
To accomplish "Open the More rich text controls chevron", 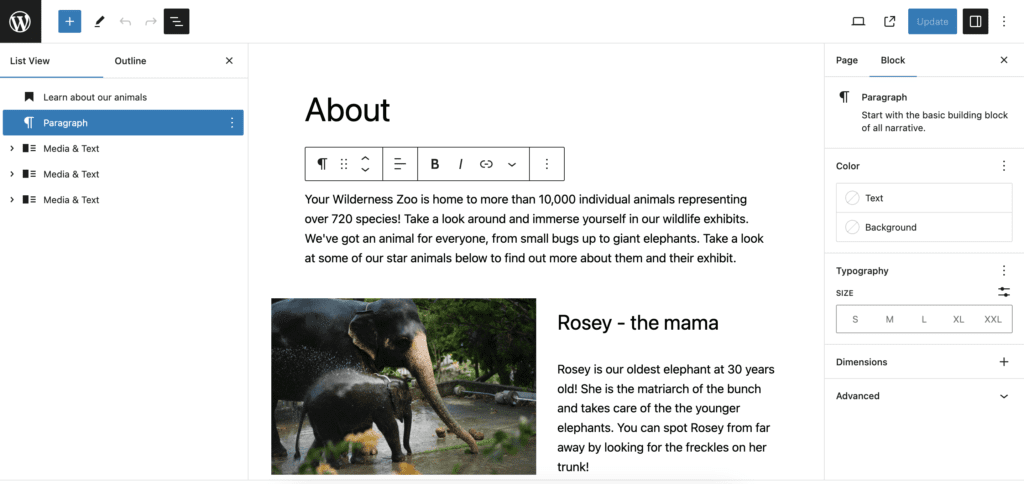I will [x=512, y=164].
